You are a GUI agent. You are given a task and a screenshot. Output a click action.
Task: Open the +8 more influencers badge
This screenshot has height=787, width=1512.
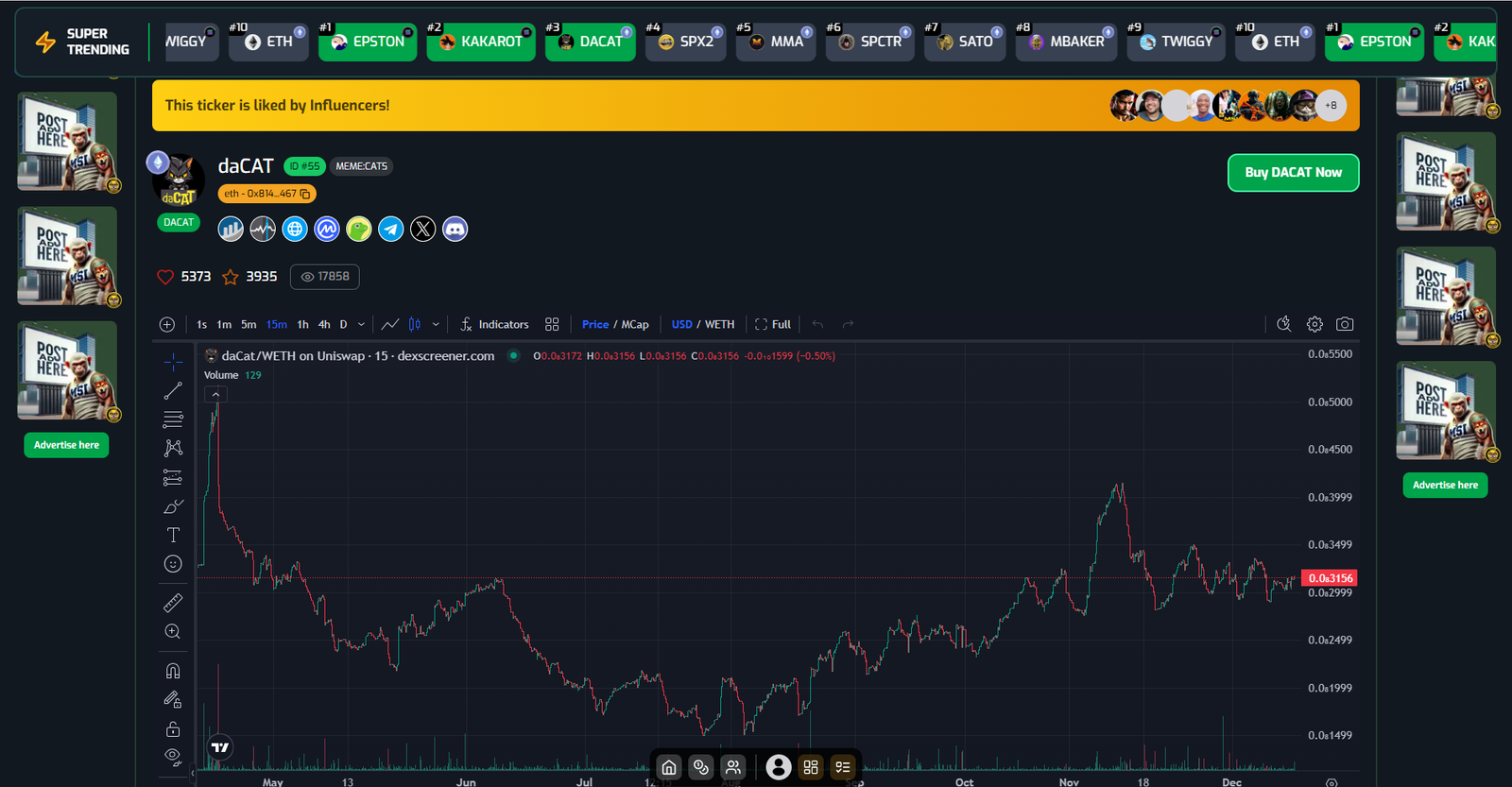(x=1331, y=106)
